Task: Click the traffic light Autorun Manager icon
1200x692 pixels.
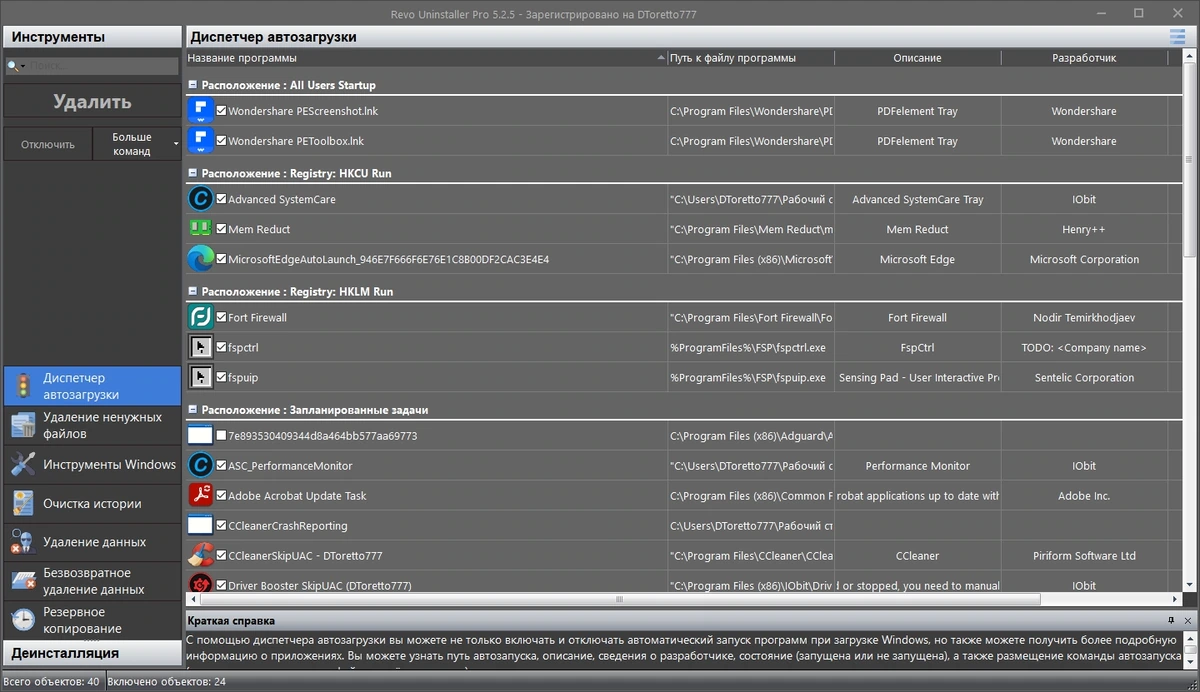Action: 23,386
